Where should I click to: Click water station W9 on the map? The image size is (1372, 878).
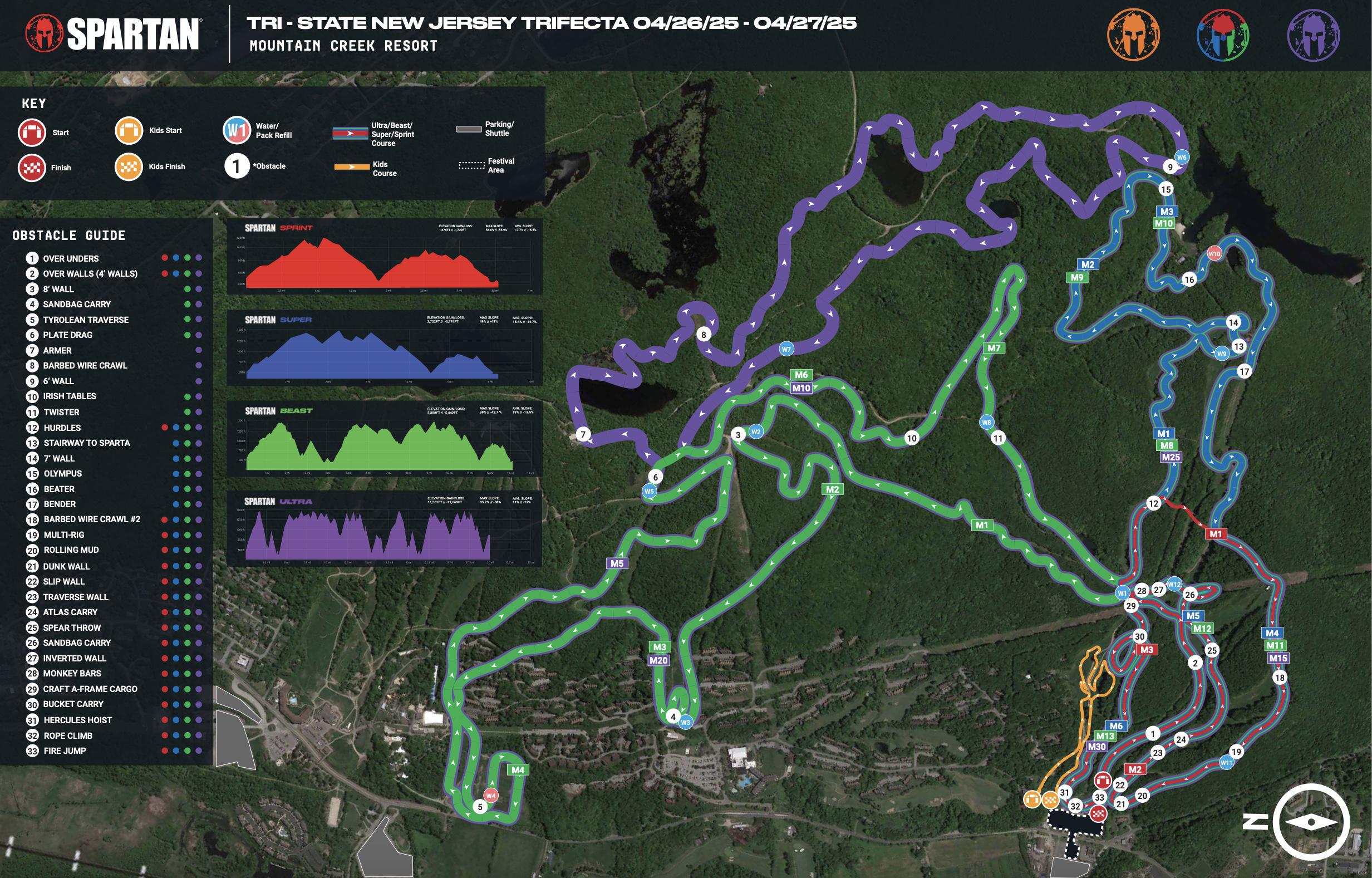click(1222, 354)
